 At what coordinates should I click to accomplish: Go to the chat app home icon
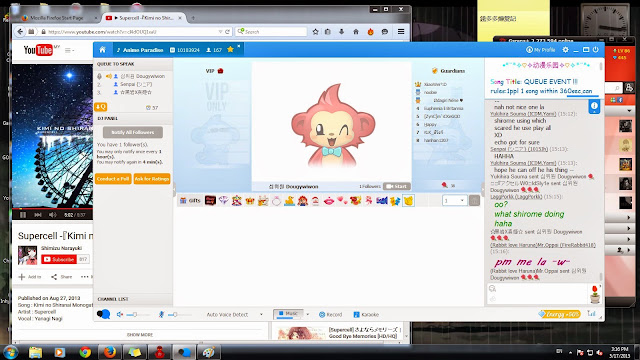(x=102, y=50)
